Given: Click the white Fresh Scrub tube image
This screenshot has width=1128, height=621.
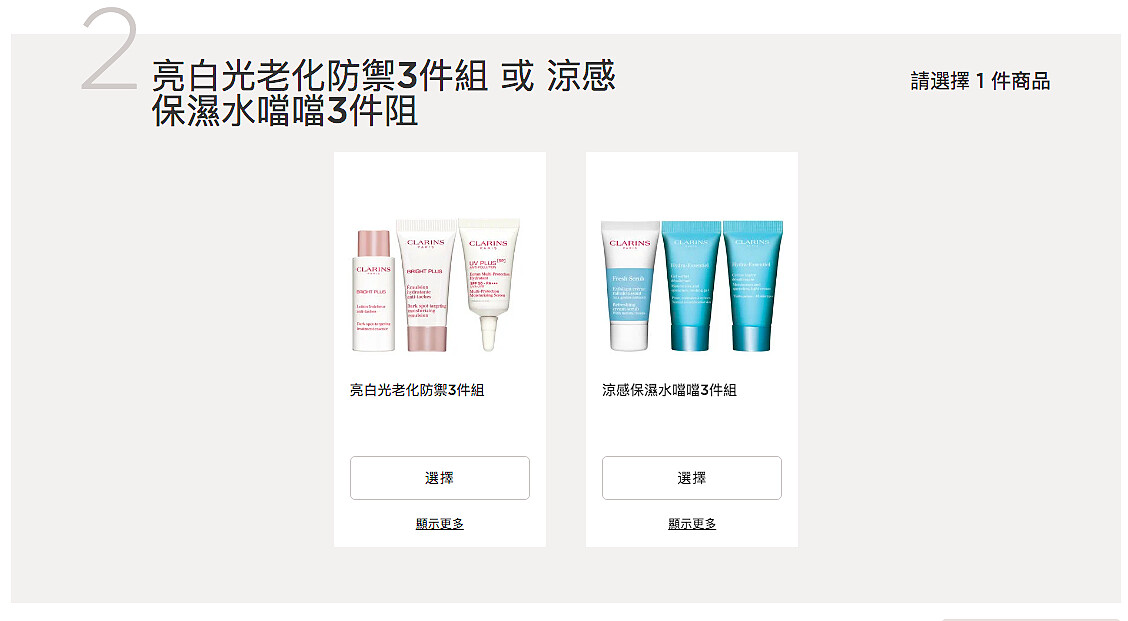Looking at the screenshot, I should [630, 286].
